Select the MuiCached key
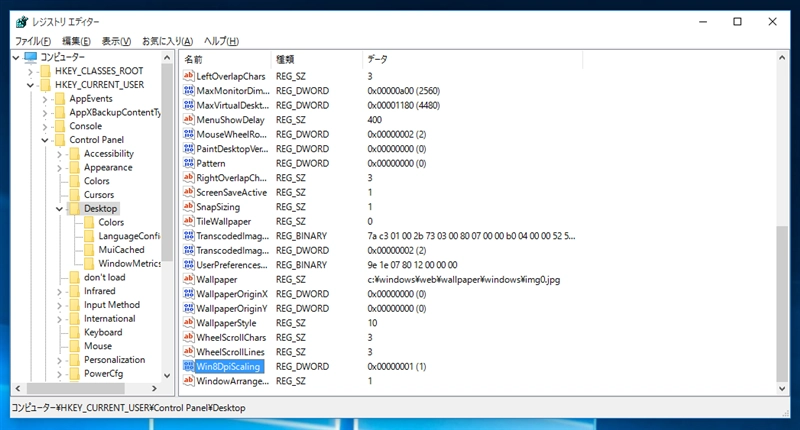Image resolution: width=800 pixels, height=430 pixels. click(x=121, y=250)
